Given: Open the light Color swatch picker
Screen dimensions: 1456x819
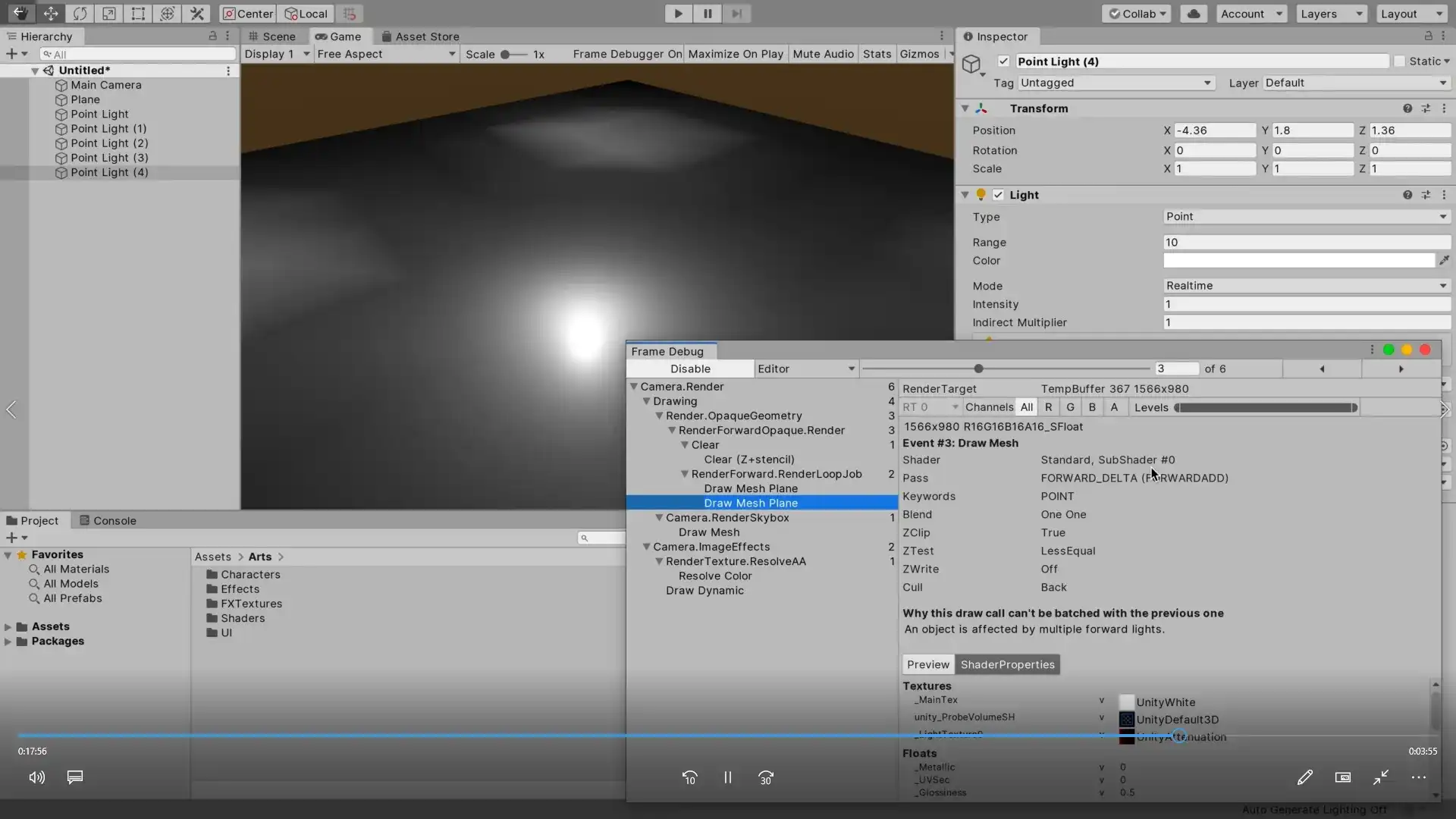Looking at the screenshot, I should click(x=1298, y=260).
